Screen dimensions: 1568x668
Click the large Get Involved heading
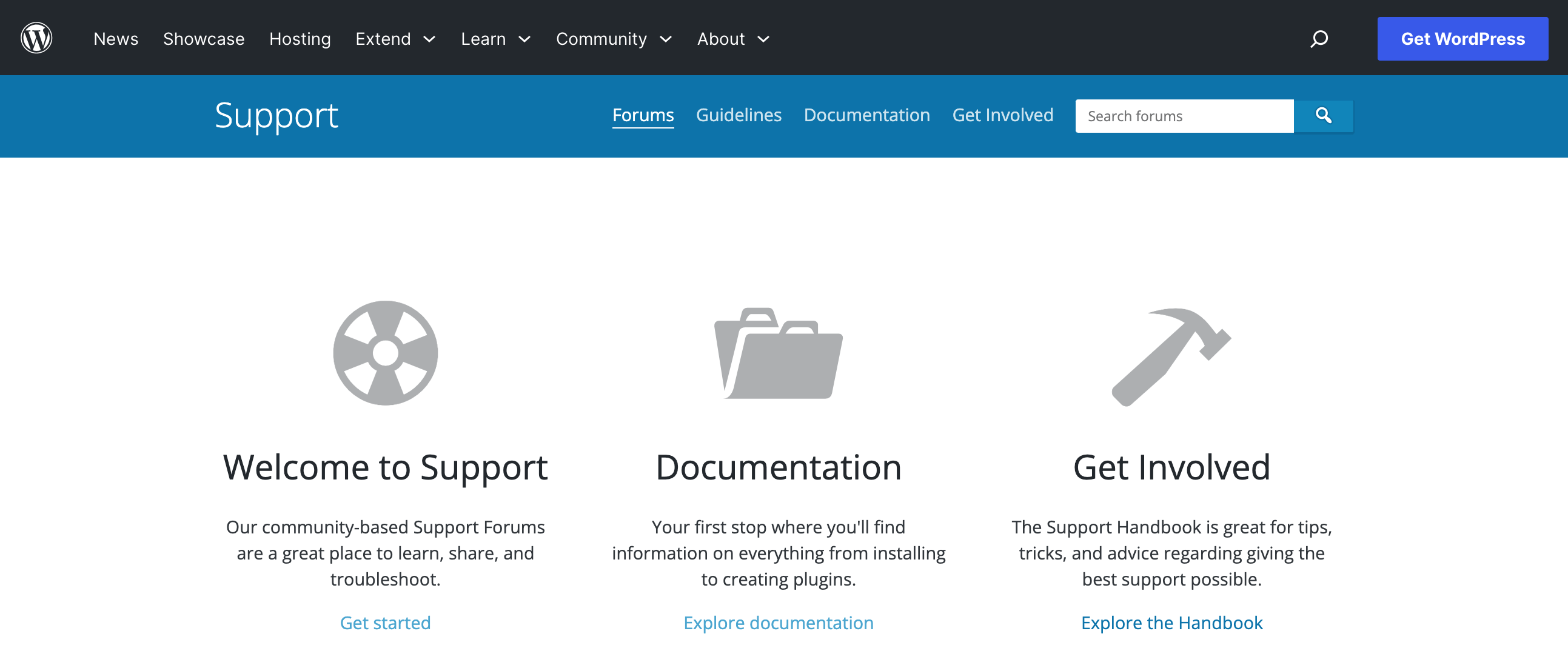(x=1171, y=468)
